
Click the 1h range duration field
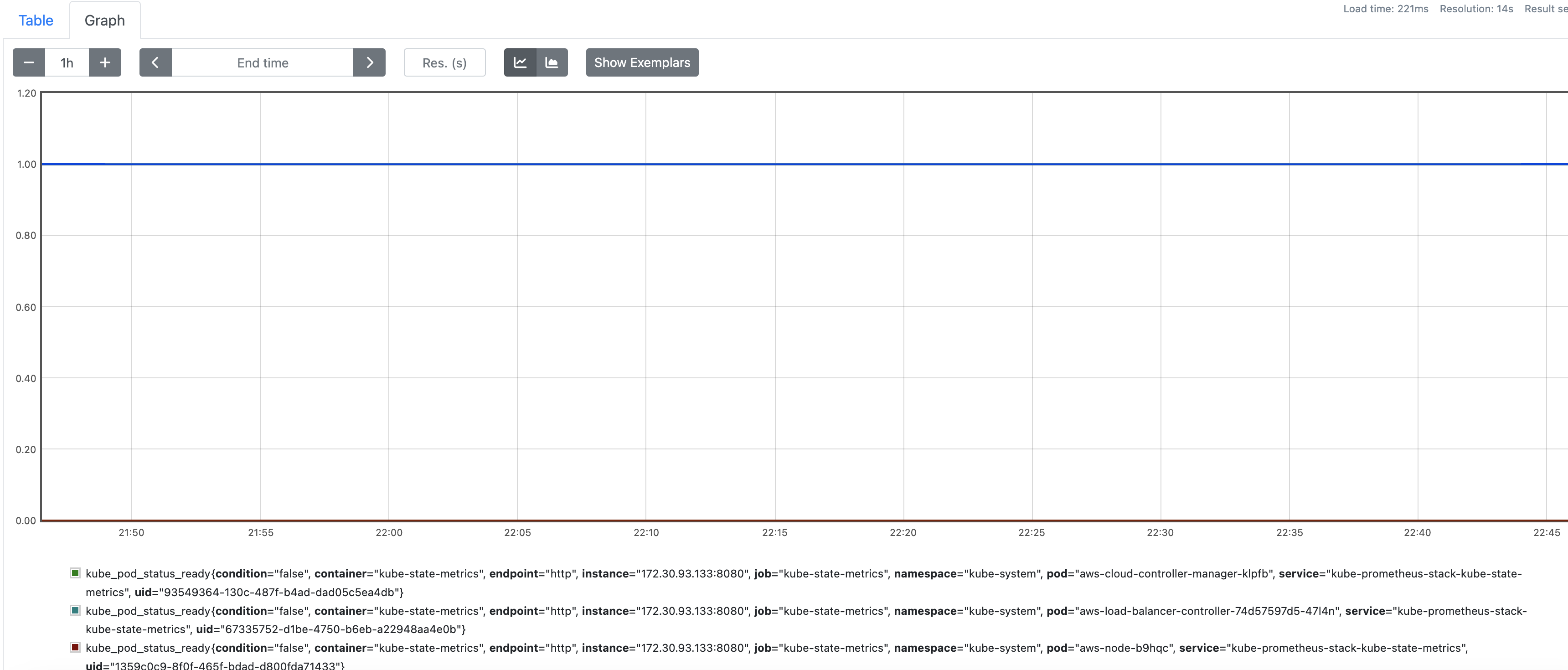[x=67, y=63]
